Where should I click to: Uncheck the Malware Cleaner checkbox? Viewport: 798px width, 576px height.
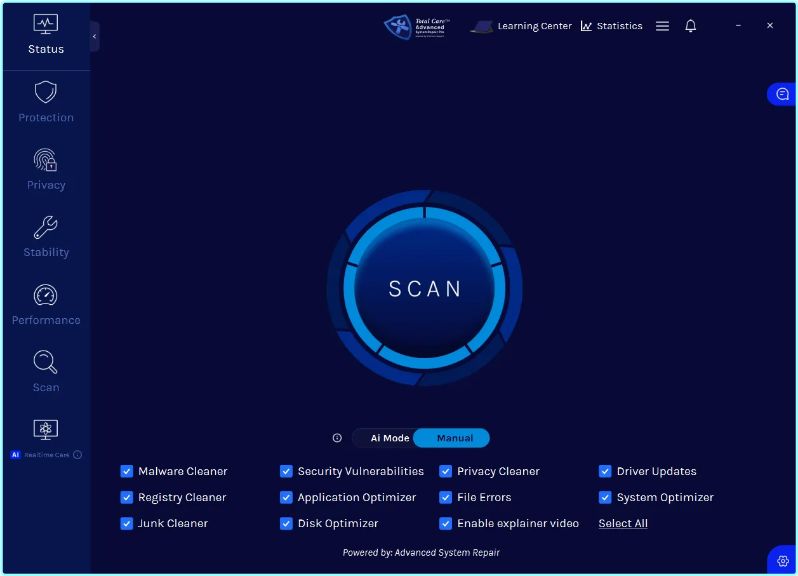coord(127,471)
